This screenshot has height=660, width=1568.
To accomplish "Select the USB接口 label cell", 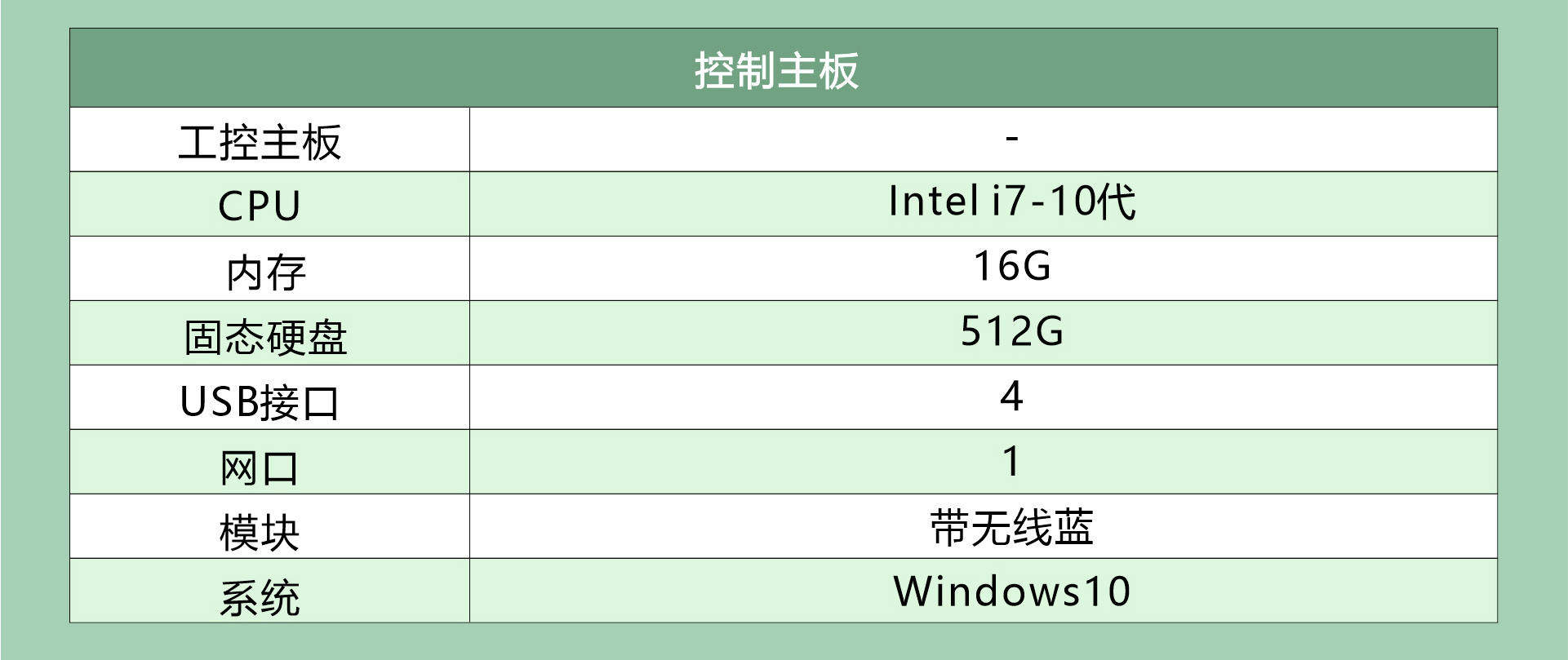I will pos(260,401).
